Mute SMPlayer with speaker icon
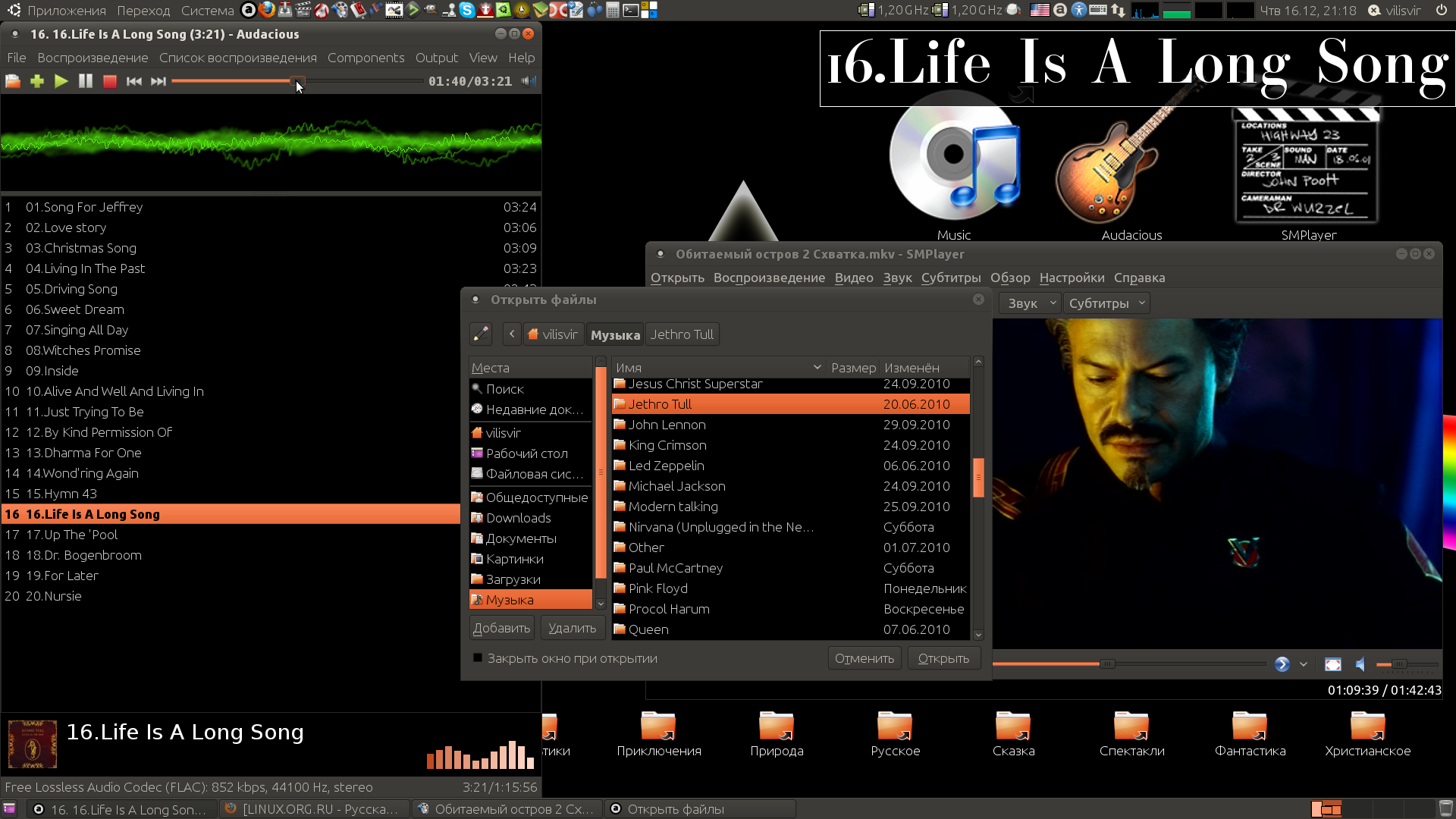Image resolution: width=1456 pixels, height=819 pixels. point(1361,664)
